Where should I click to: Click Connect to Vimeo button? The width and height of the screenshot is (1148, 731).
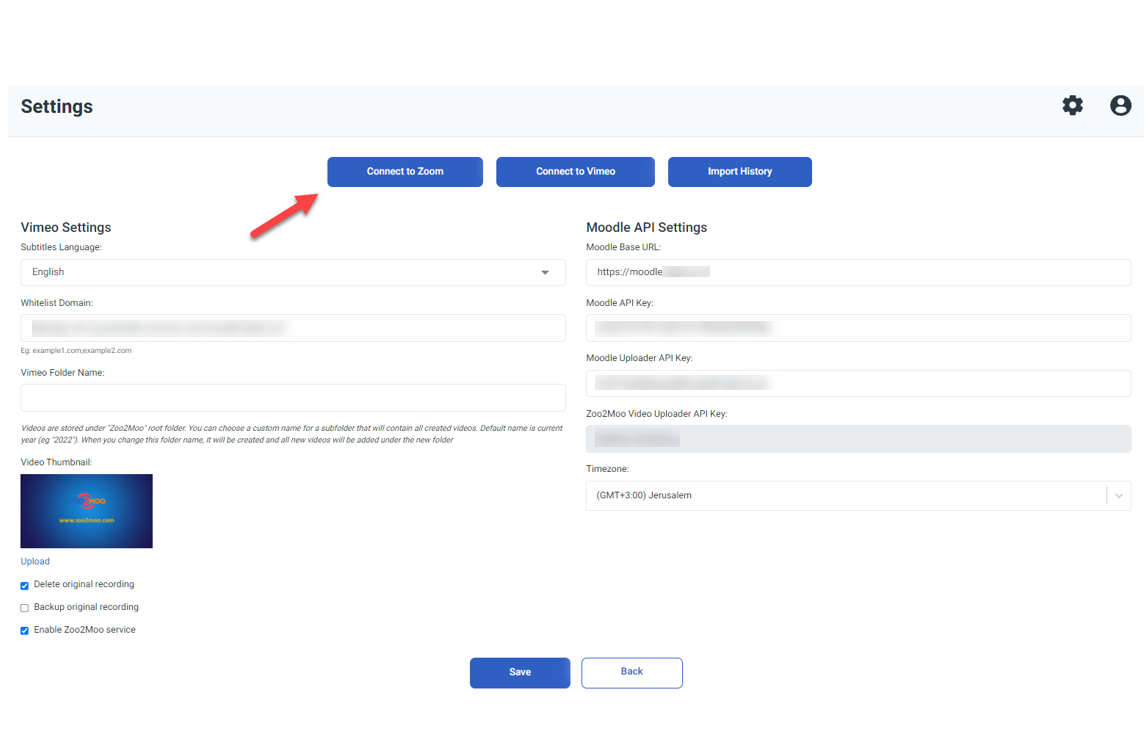tap(575, 171)
